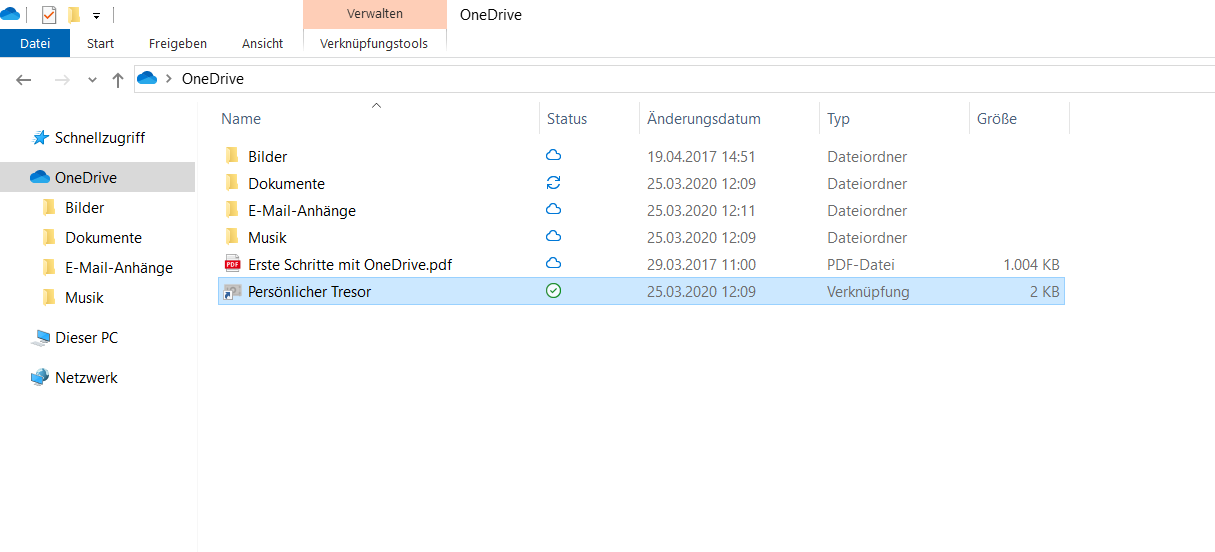Sort by the Größe column header
Viewport: 1215px width, 552px height.
coord(996,119)
